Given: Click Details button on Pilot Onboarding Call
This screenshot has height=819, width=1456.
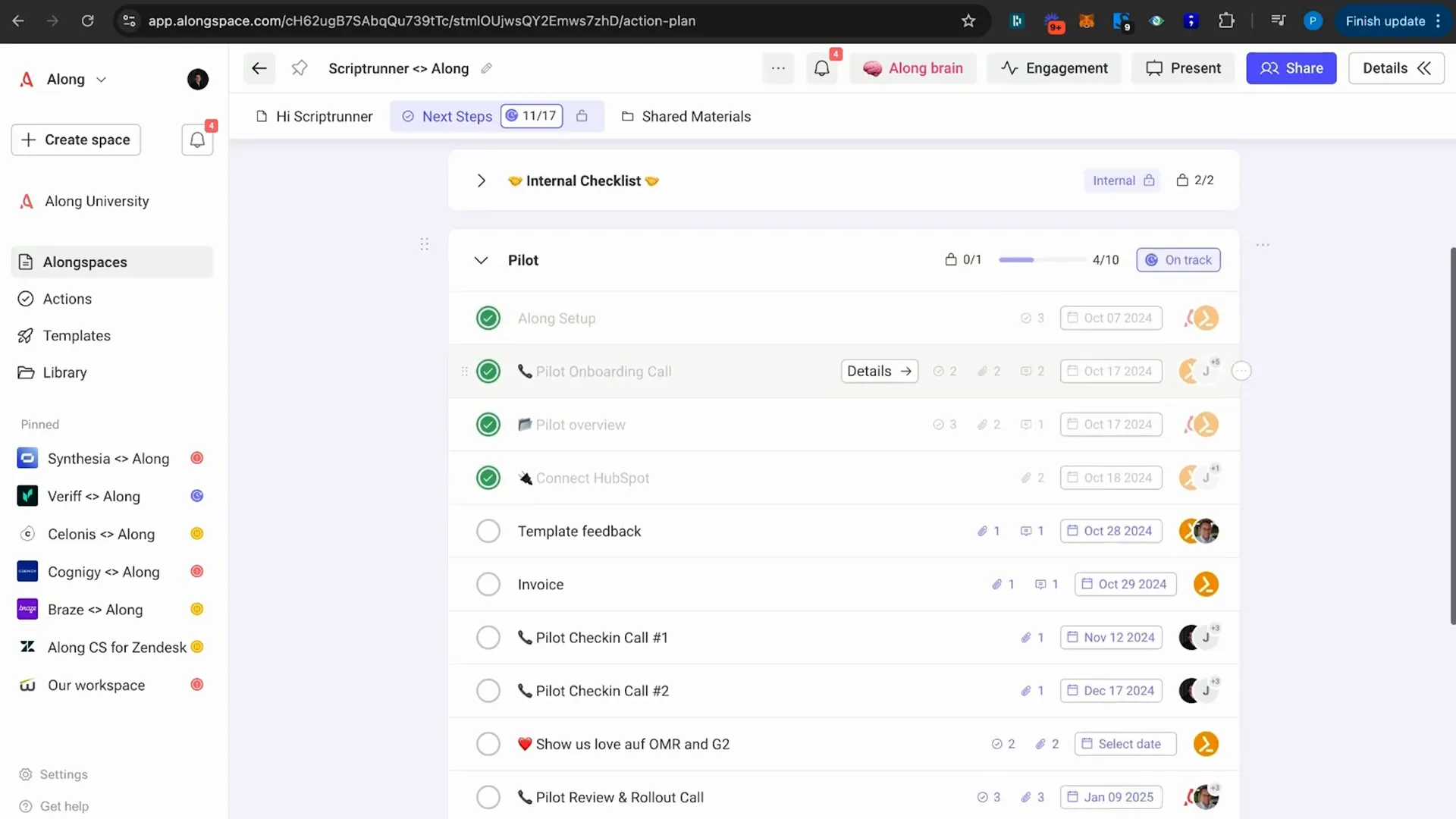Looking at the screenshot, I should [878, 371].
